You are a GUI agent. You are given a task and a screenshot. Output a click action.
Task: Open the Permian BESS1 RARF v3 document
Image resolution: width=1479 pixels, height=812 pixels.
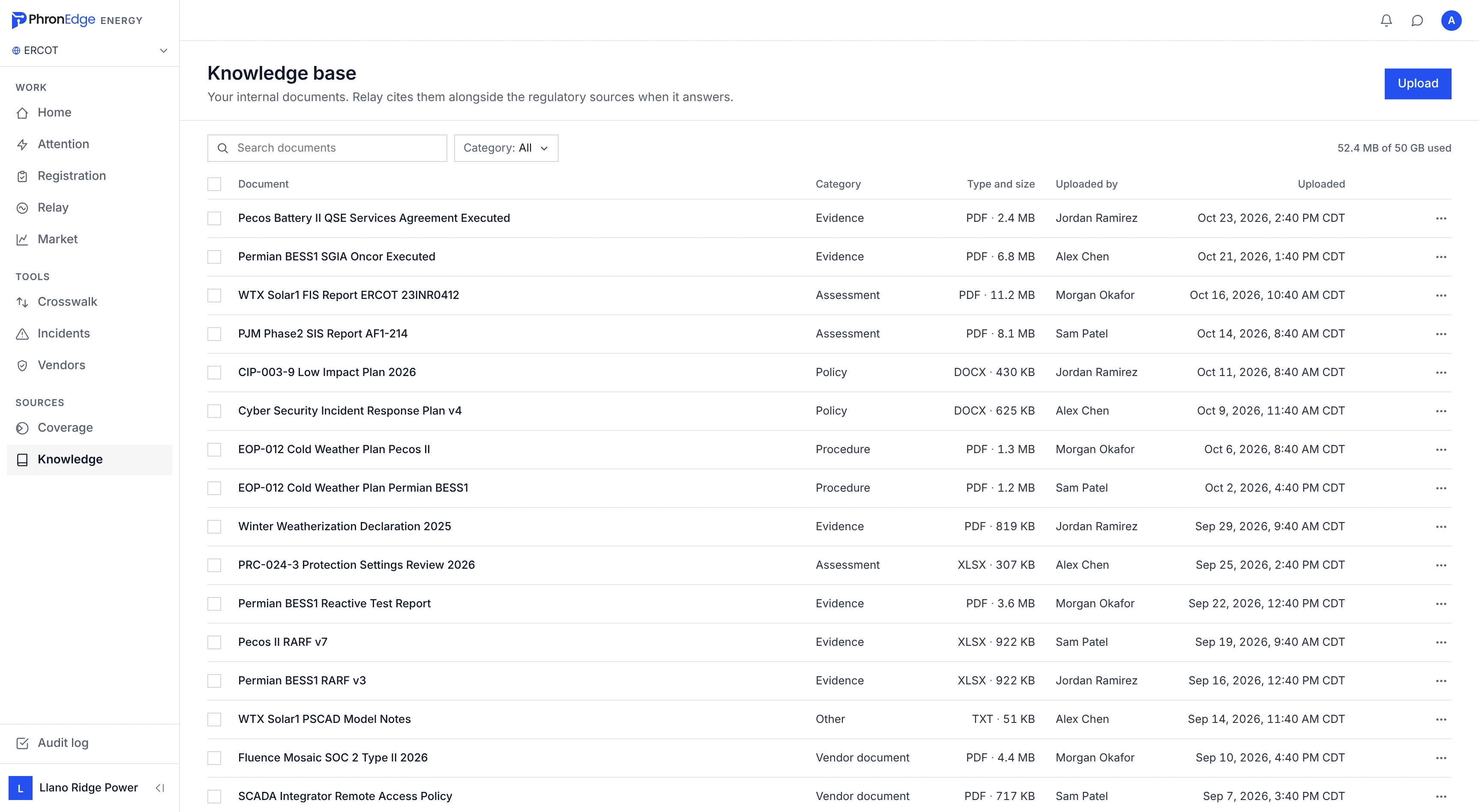point(302,681)
